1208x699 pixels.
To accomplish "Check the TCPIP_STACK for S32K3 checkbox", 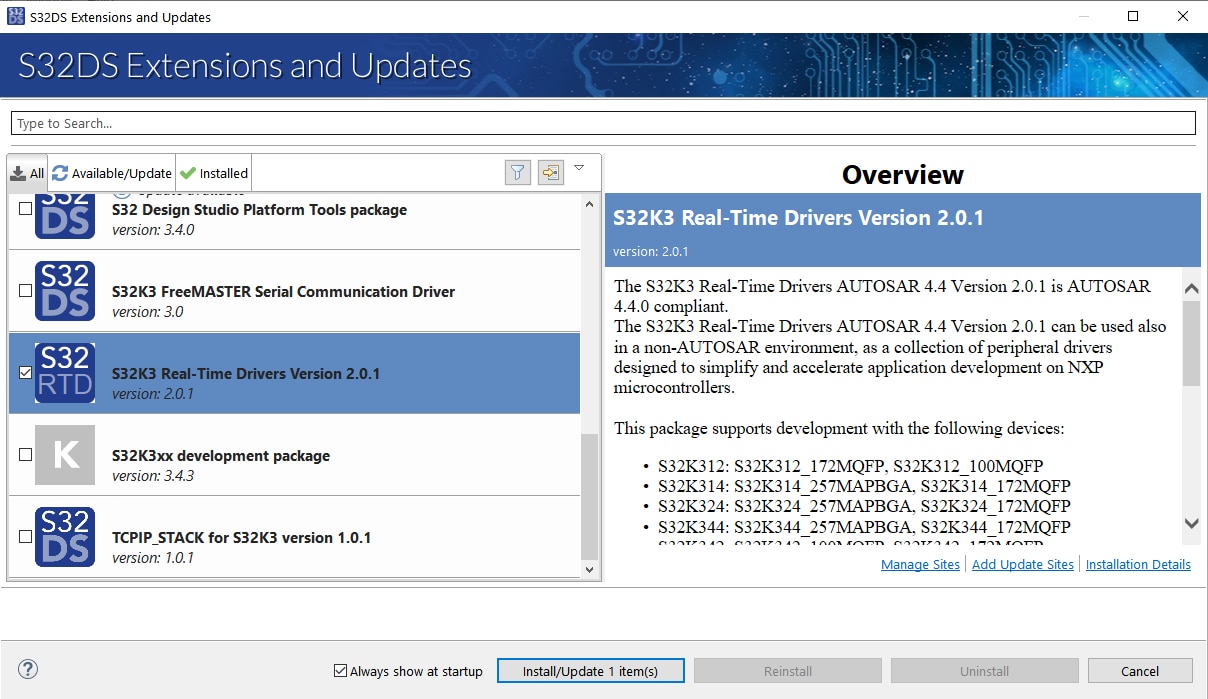I will point(25,537).
